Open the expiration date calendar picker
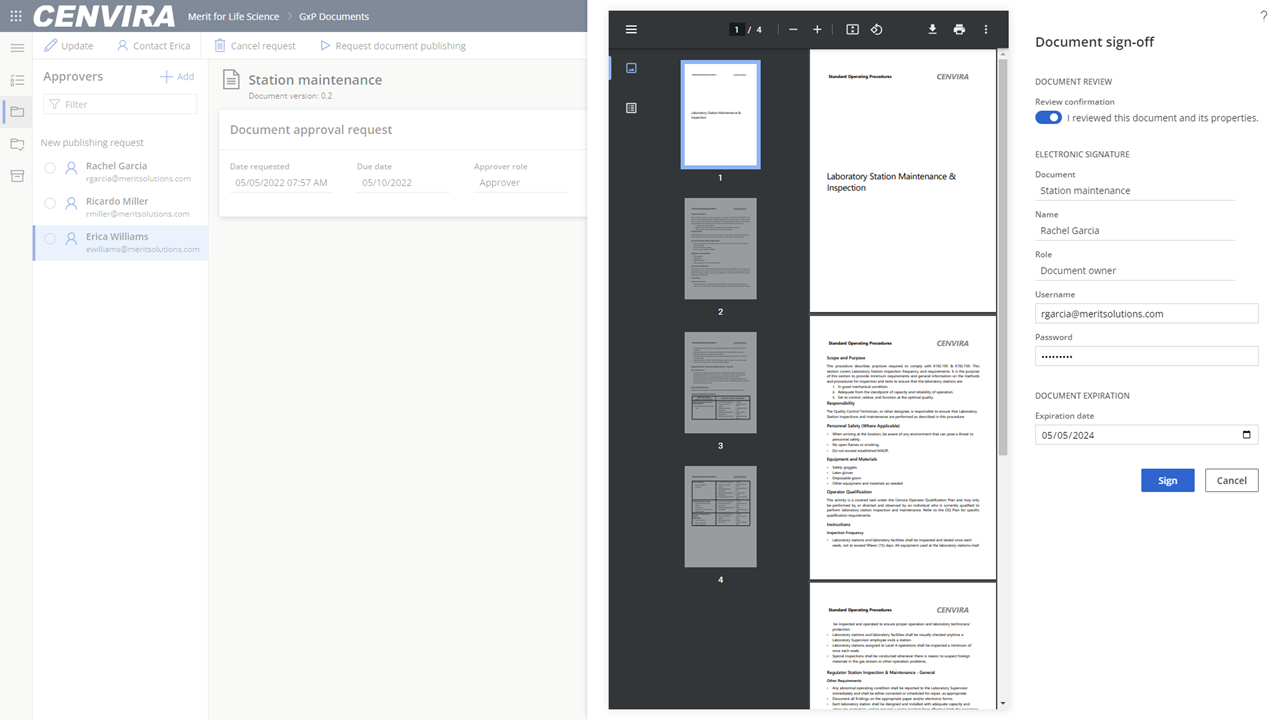The image size is (1280, 720). tap(1246, 434)
